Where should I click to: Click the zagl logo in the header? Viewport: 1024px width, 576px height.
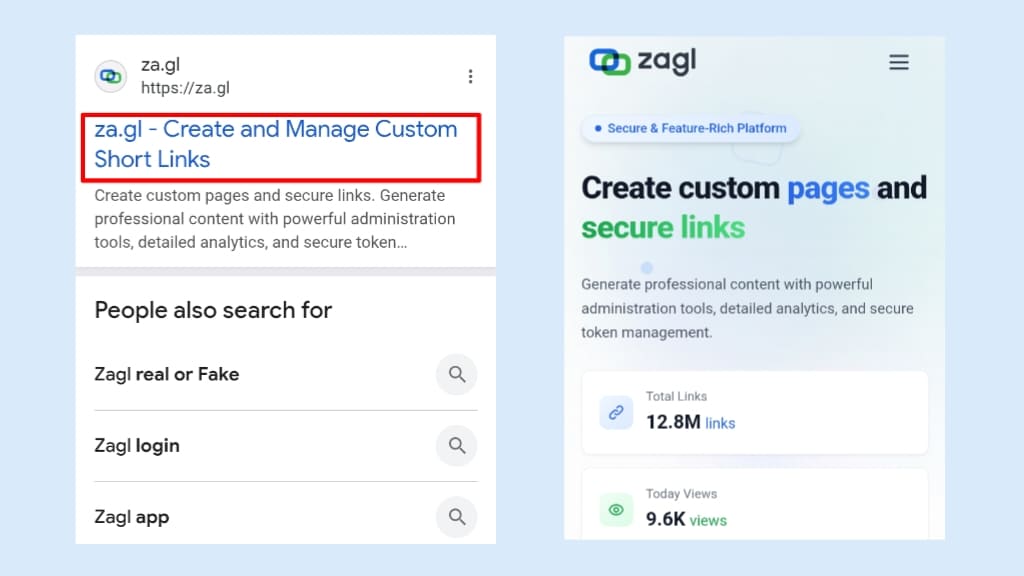[x=642, y=62]
